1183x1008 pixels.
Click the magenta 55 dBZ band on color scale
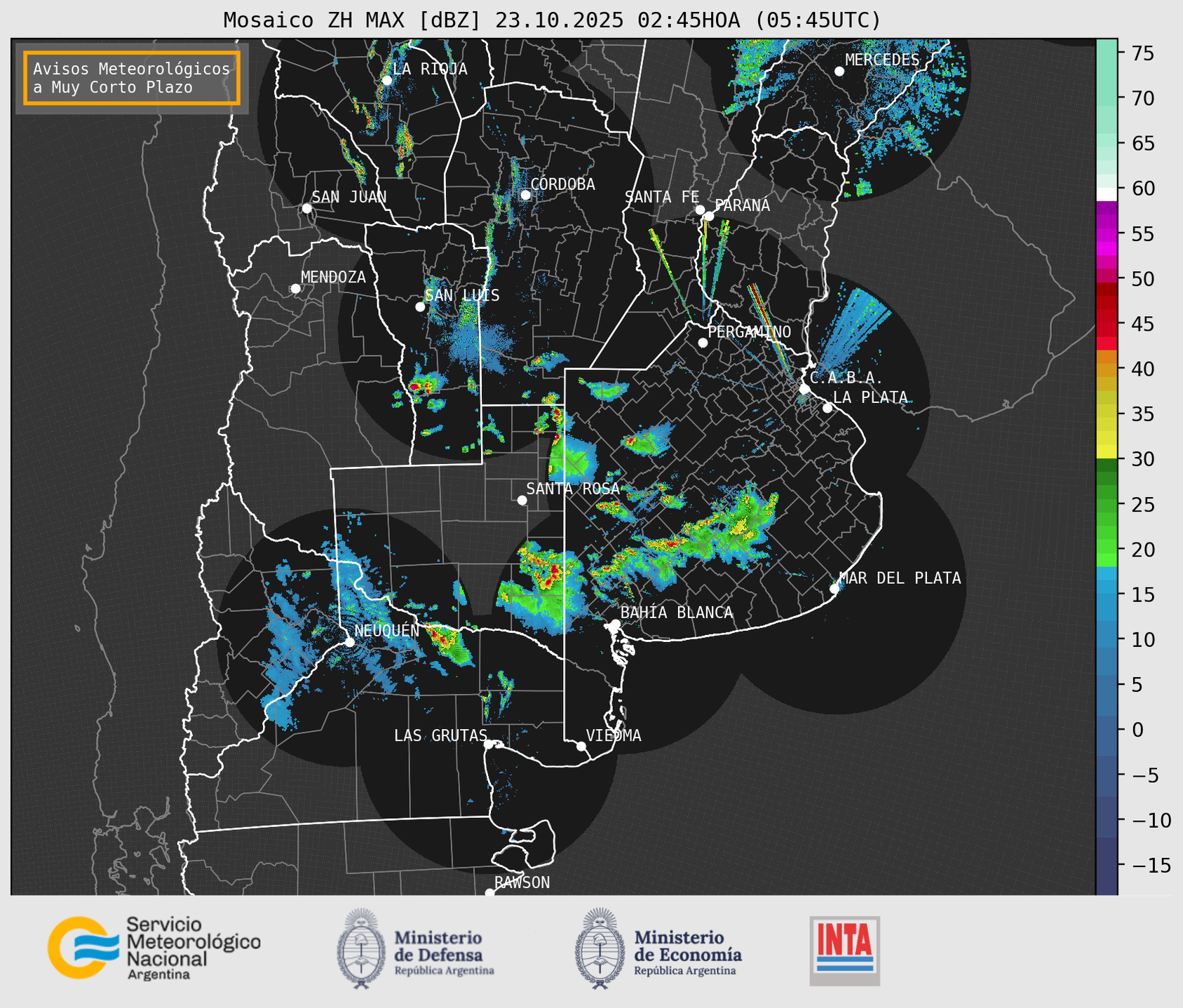coord(1107,235)
